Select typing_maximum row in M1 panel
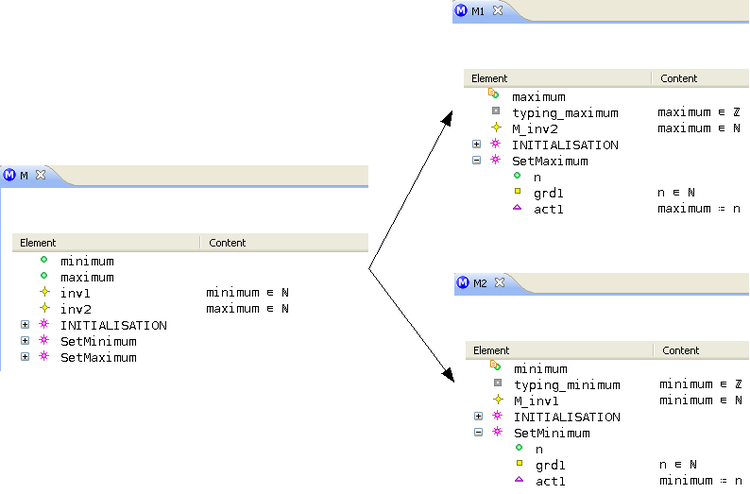This screenshot has width=750, height=494. click(x=607, y=112)
